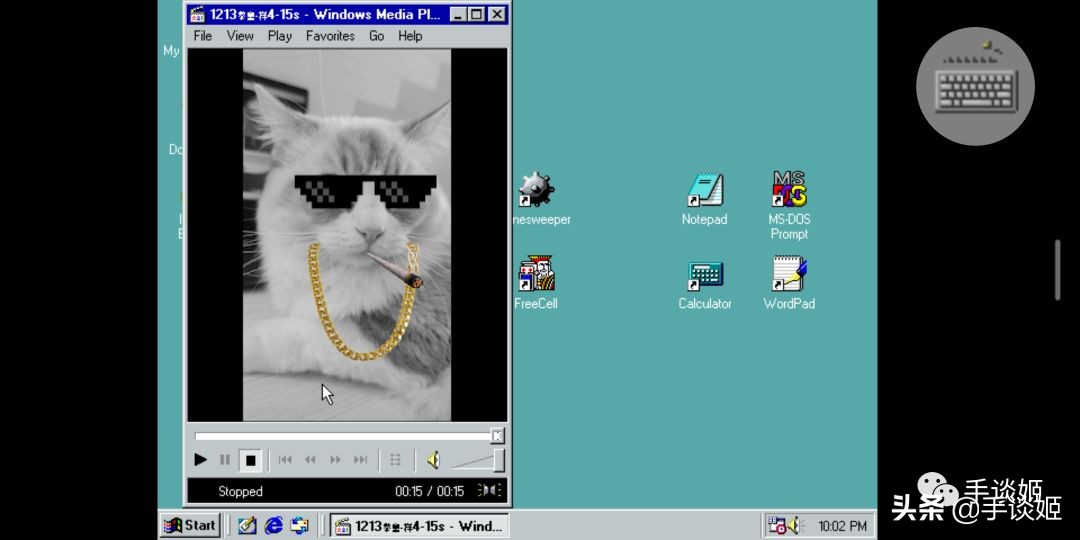The height and width of the screenshot is (540, 1080).
Task: Select the WordPad desktop shortcut
Action: tap(789, 275)
